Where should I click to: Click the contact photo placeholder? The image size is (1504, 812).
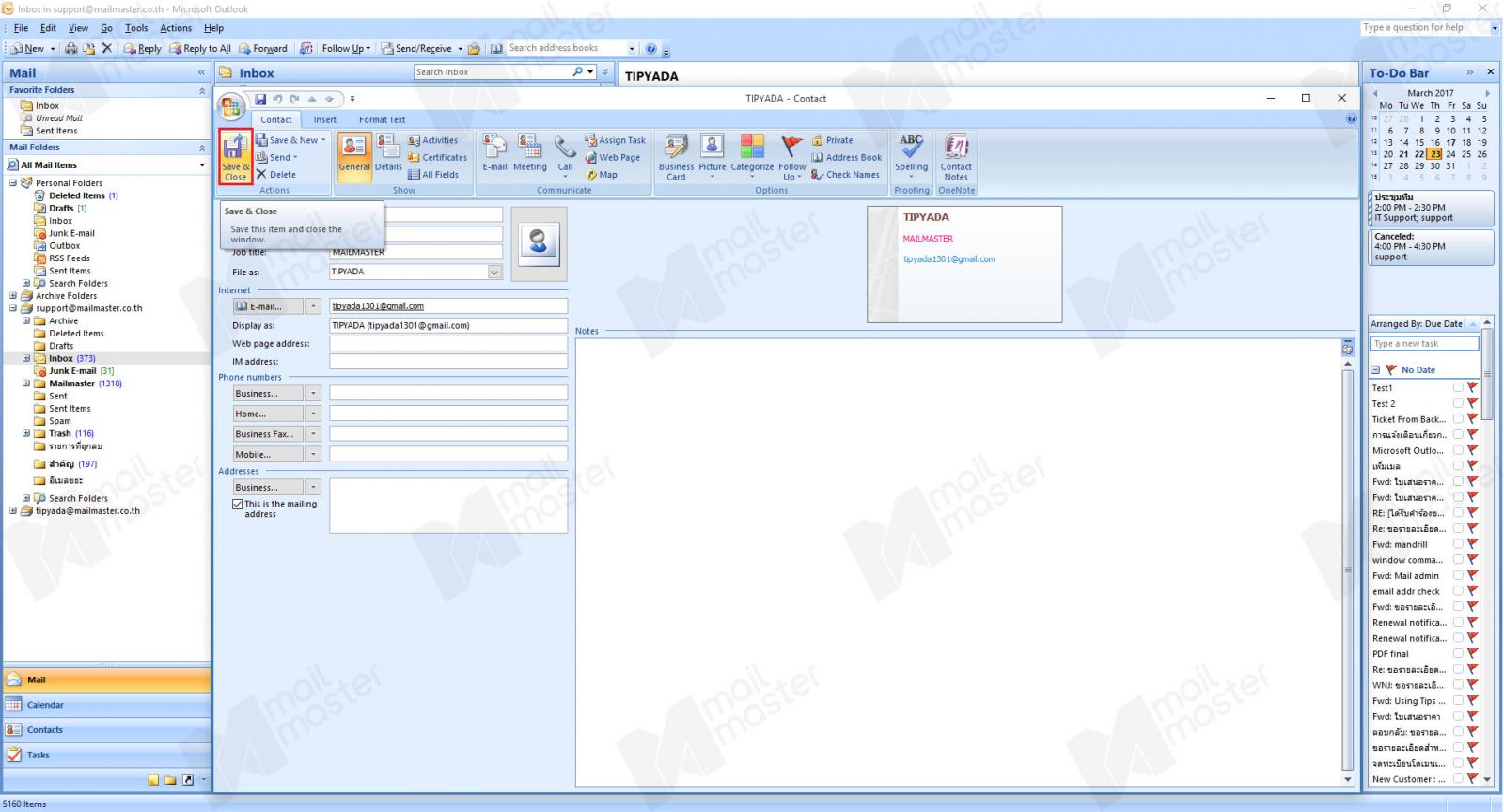(x=539, y=243)
